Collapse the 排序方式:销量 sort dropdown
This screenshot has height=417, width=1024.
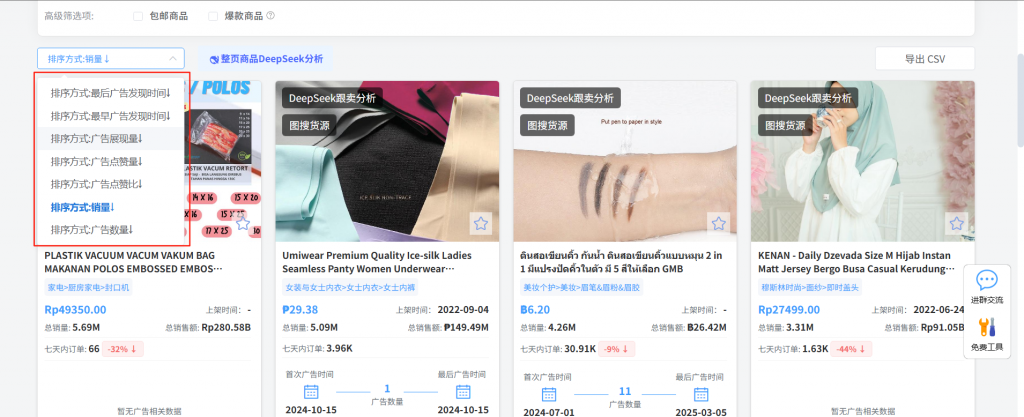111,59
